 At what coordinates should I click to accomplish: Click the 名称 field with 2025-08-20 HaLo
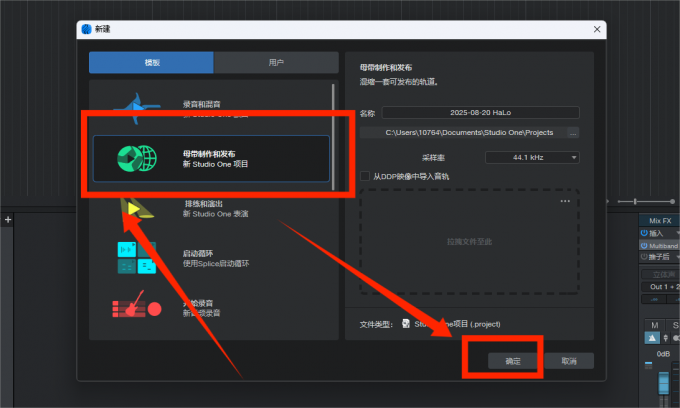tap(481, 112)
